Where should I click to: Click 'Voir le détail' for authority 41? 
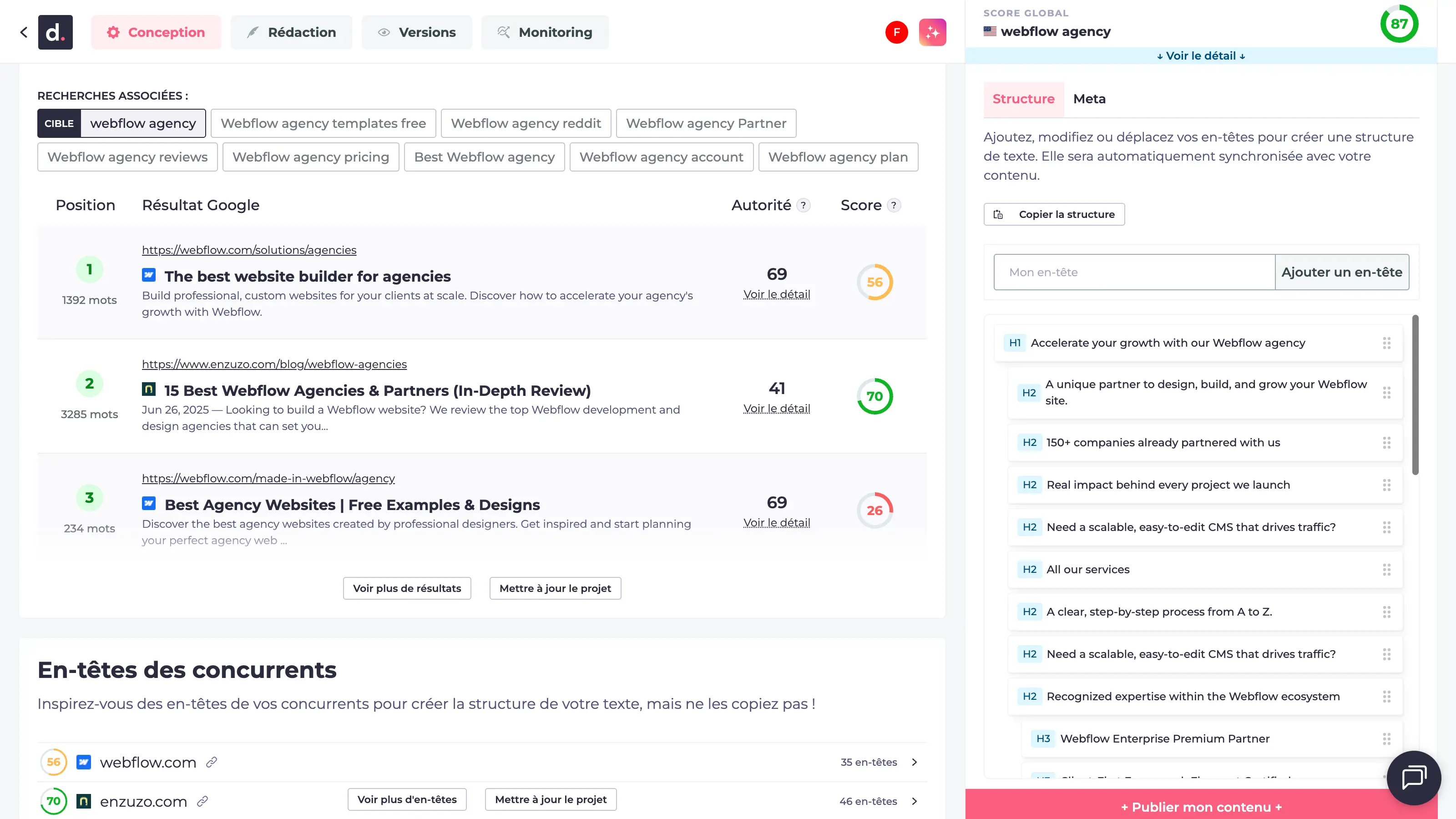pos(777,409)
